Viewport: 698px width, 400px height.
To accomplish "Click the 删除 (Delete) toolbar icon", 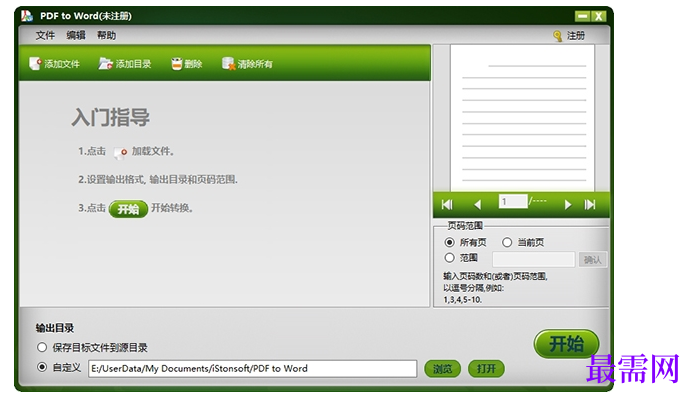I will coord(177,64).
